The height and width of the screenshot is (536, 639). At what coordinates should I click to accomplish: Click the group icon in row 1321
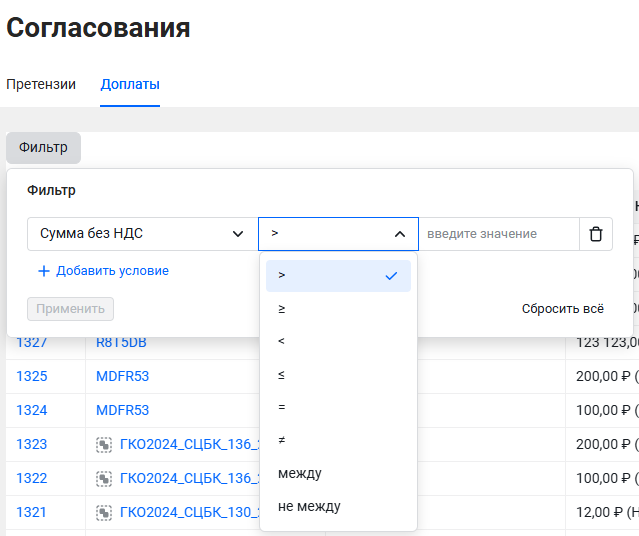point(104,512)
